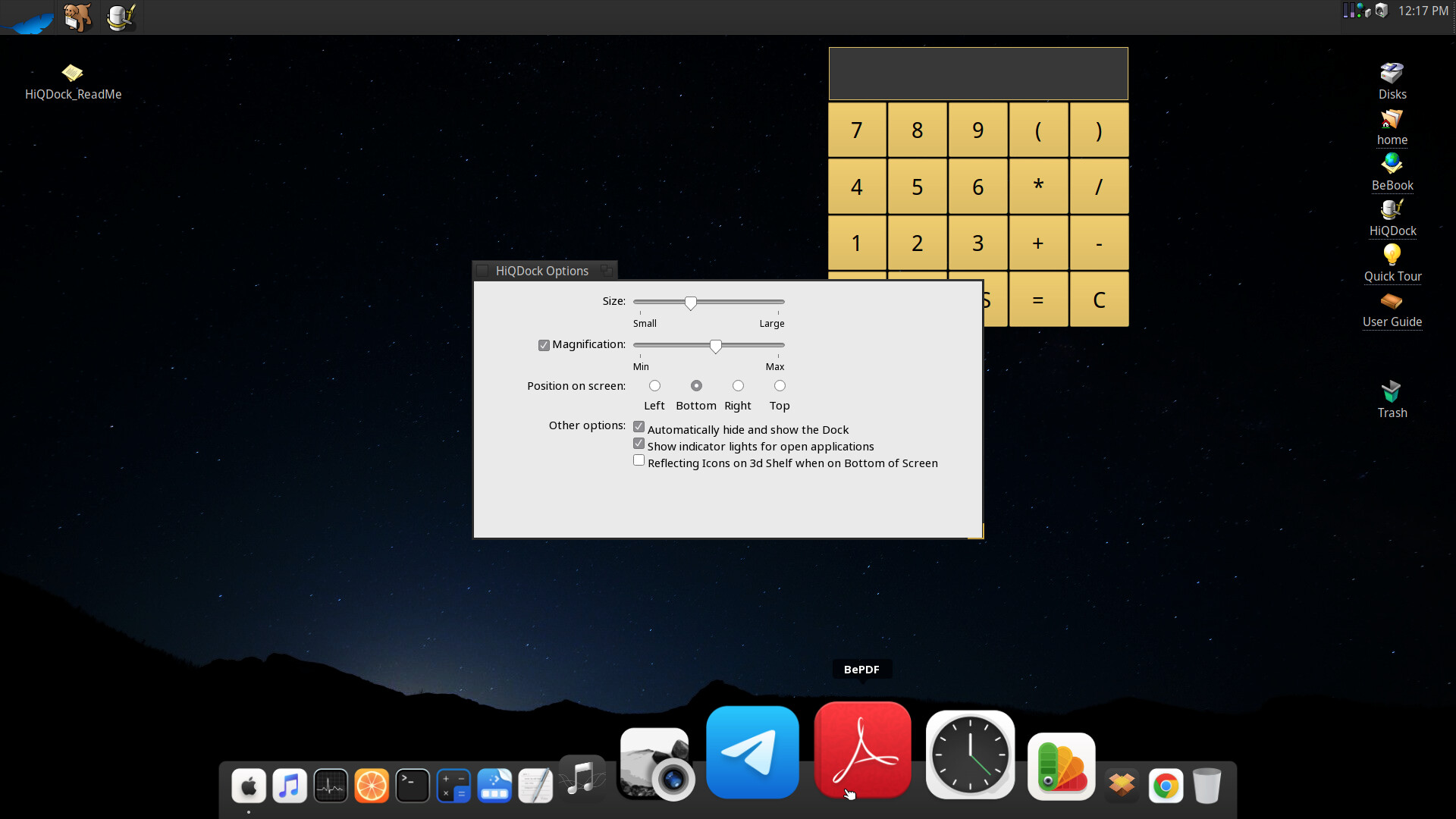Enable Reflecting Icons on 3d Shelf option
The width and height of the screenshot is (1456, 819).
(639, 461)
